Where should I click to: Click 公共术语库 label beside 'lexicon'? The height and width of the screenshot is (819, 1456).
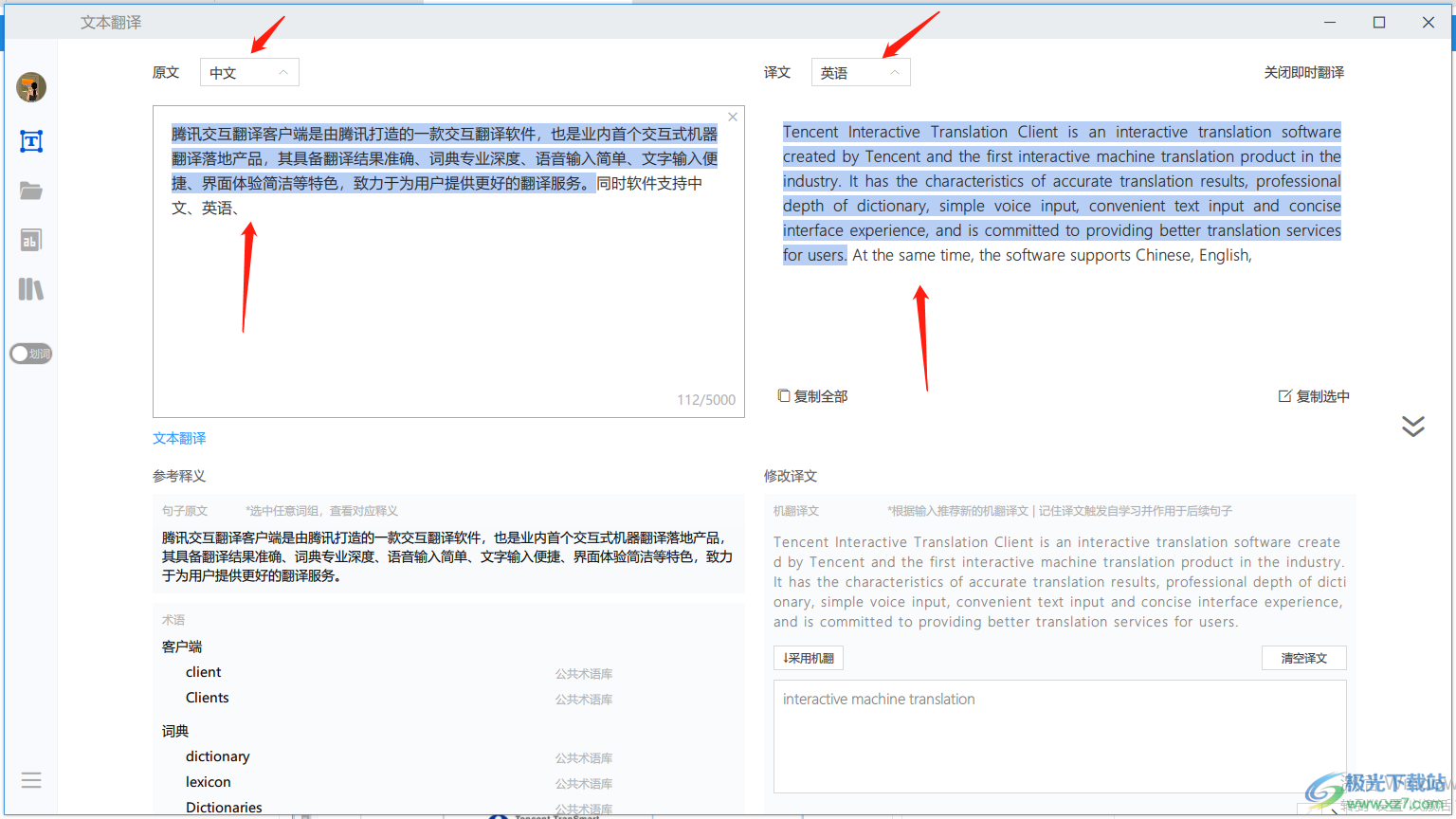coord(584,784)
